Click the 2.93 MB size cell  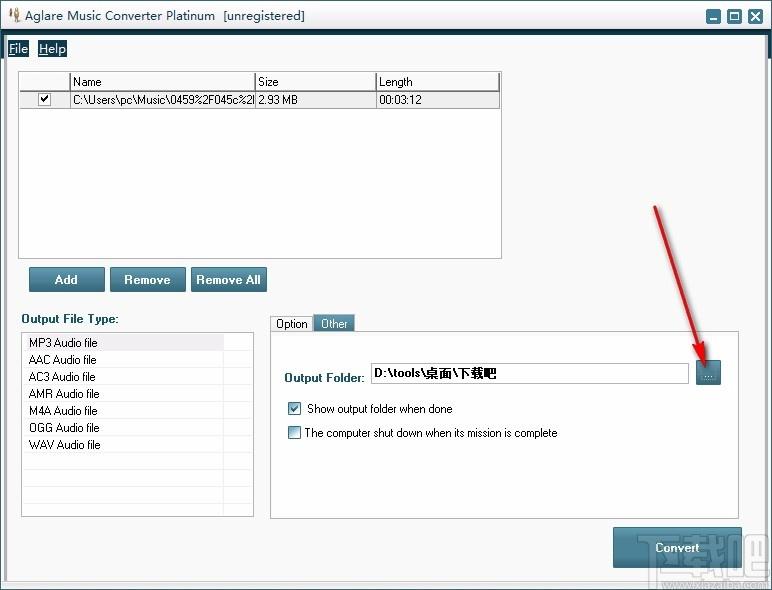pos(315,100)
